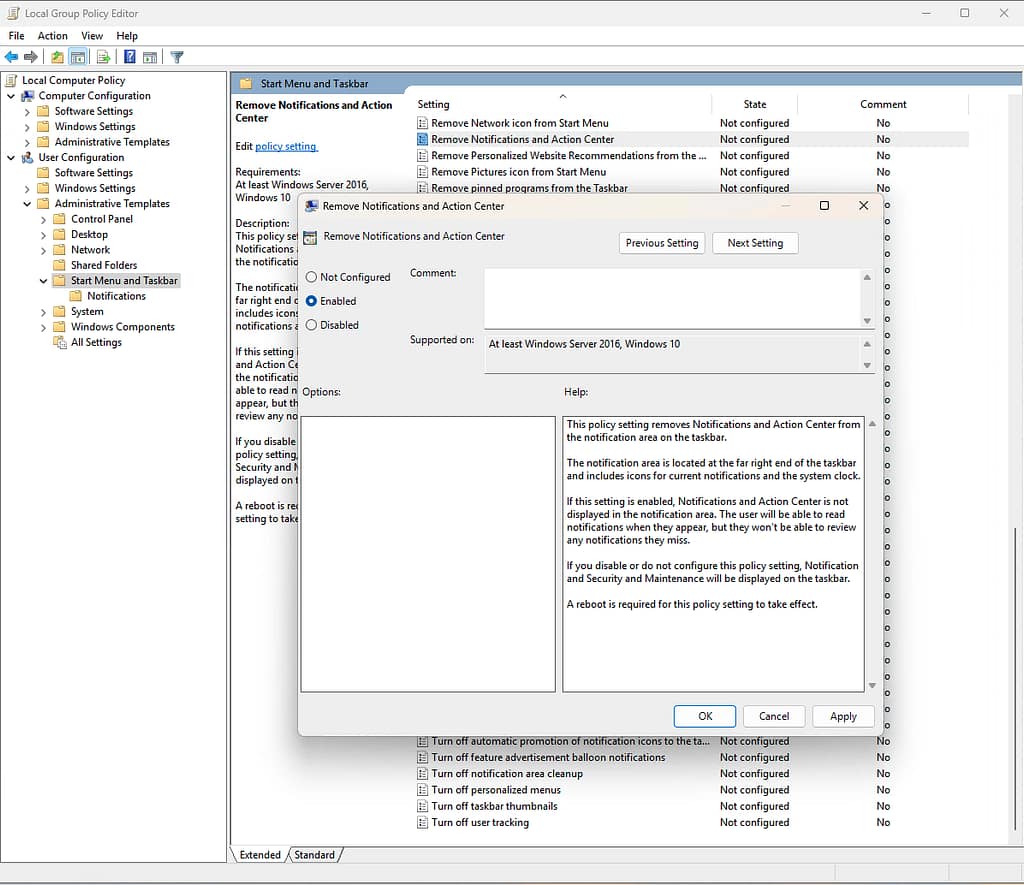This screenshot has width=1024, height=885.
Task: Open the Action menu
Action: (52, 35)
